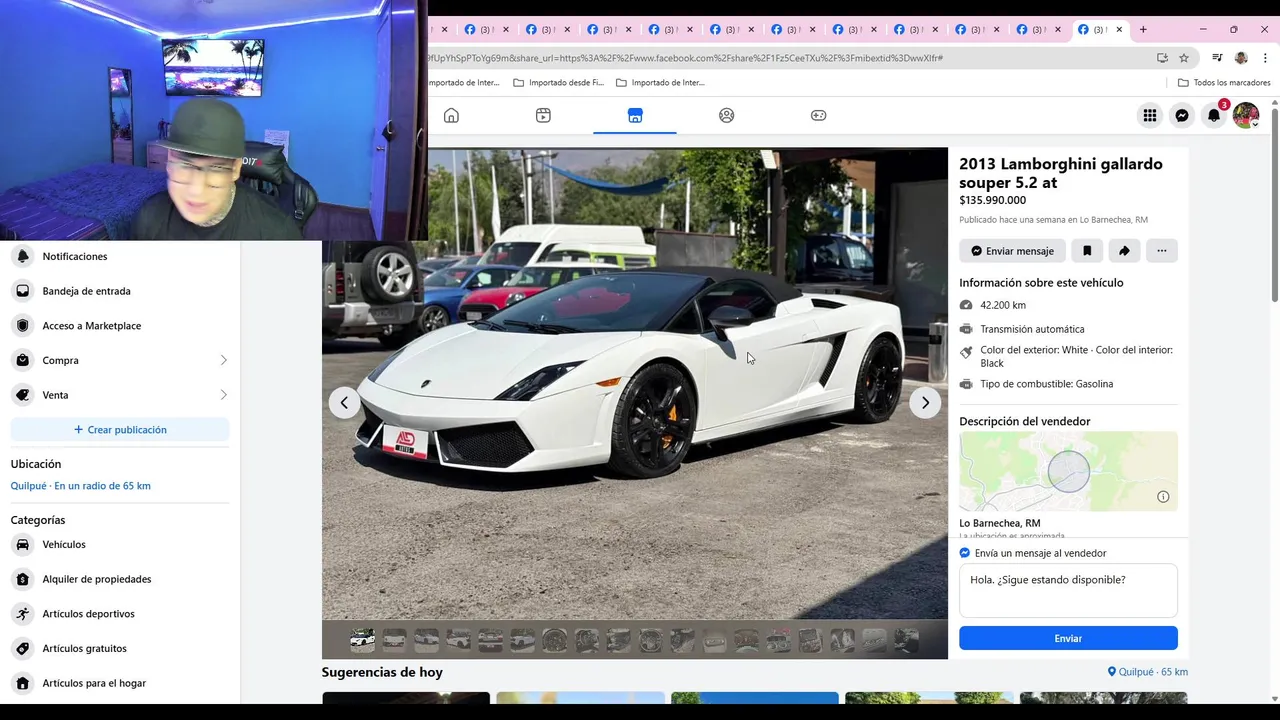This screenshot has height=720, width=1280.
Task: Open Acceso a Marketplace in sidebar
Action: coord(120,326)
